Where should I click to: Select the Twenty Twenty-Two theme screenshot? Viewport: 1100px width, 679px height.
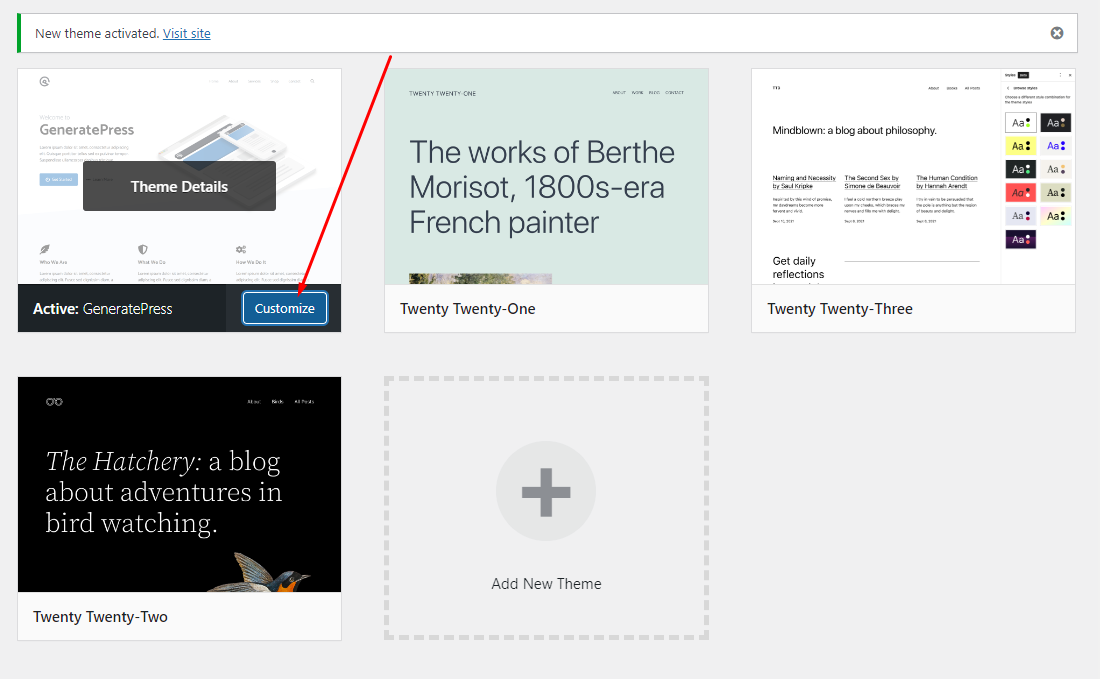tap(180, 485)
